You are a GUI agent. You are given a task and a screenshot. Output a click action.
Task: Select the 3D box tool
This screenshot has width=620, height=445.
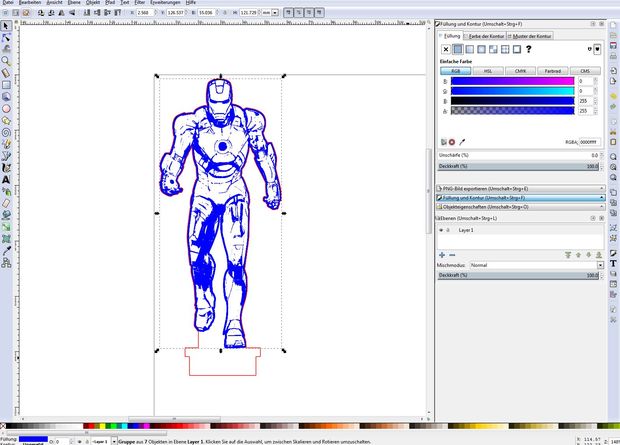coord(6,97)
